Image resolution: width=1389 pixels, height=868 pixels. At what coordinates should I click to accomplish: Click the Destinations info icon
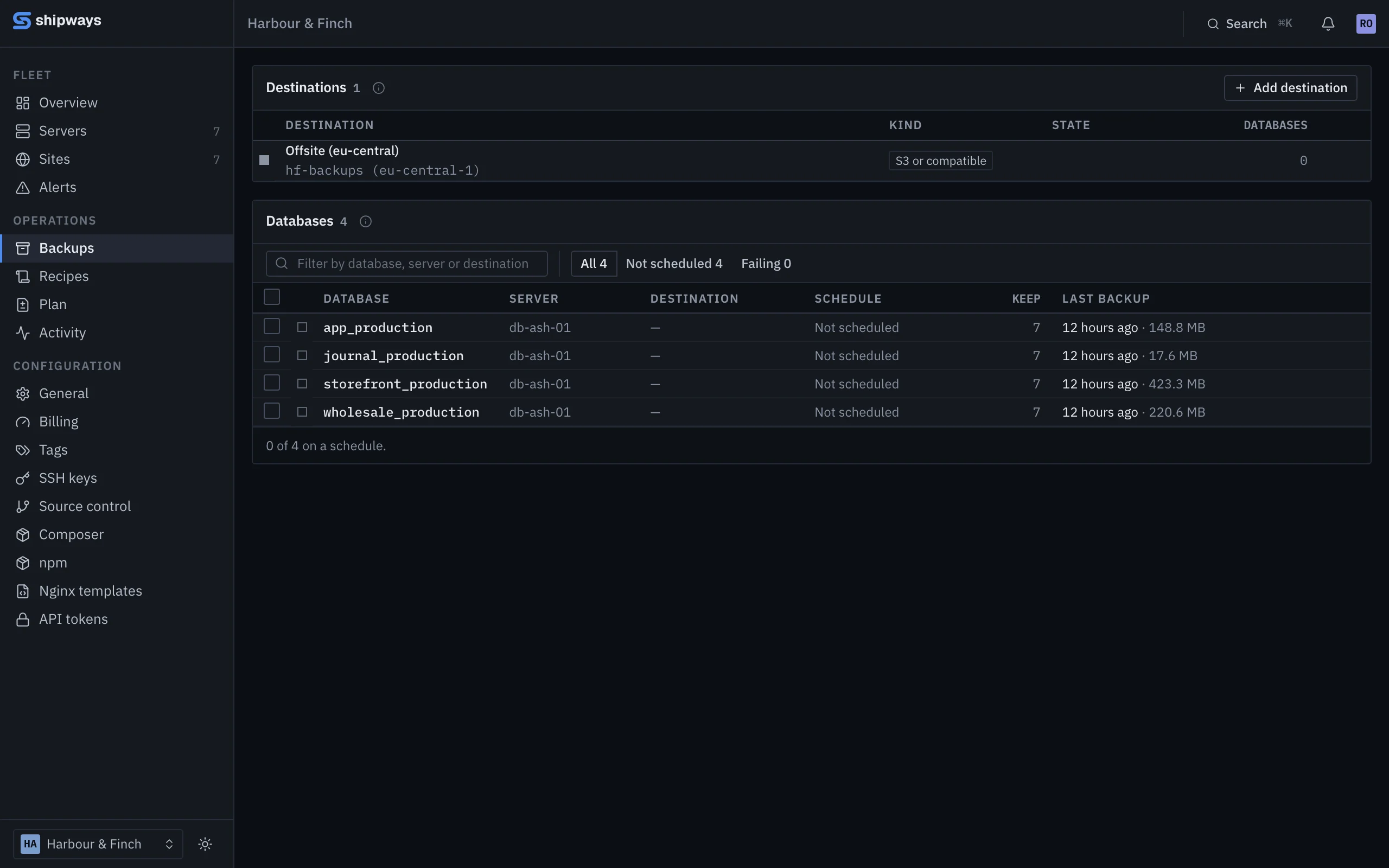[378, 88]
